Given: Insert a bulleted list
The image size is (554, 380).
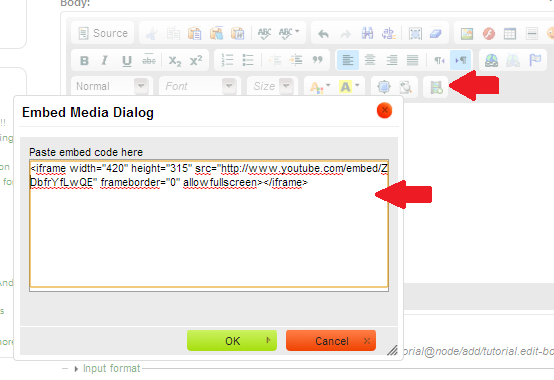Looking at the screenshot, I should coord(248,60).
